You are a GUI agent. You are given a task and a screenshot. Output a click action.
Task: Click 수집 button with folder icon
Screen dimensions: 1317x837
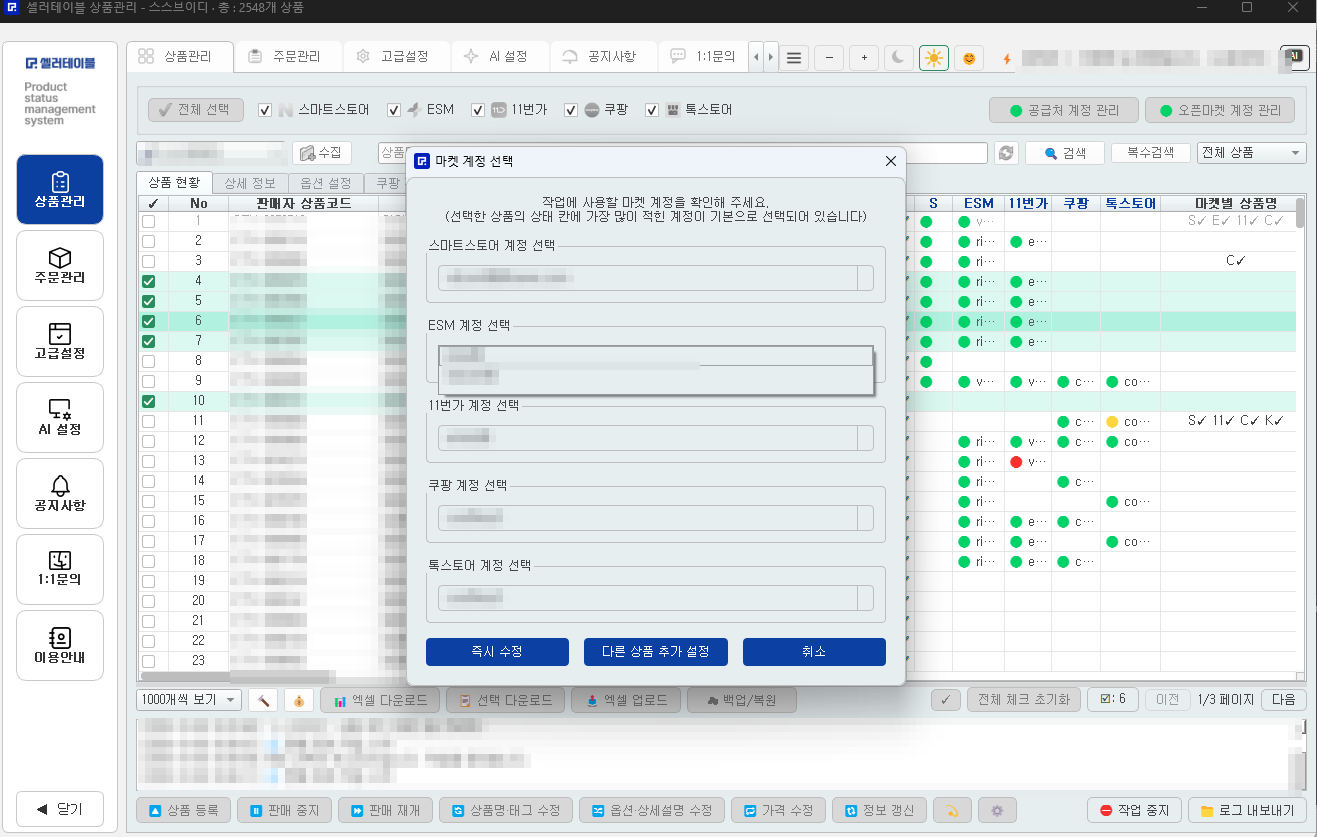(322, 153)
